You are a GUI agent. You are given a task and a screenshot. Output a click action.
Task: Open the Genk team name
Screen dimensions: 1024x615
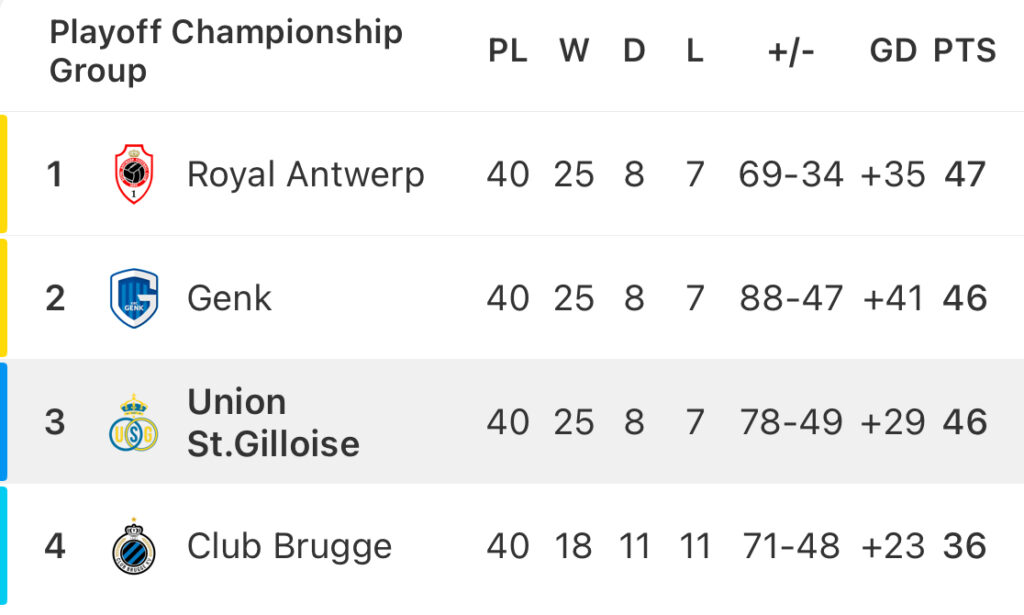pyautogui.click(x=229, y=299)
